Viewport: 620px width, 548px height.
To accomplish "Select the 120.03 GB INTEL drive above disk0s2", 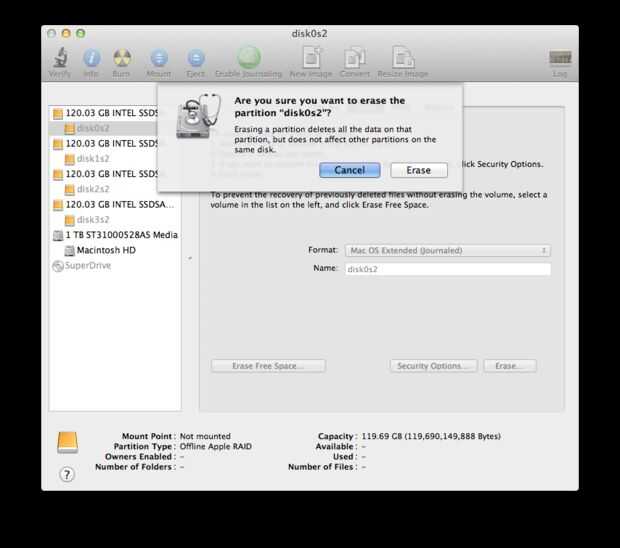I will (x=105, y=113).
